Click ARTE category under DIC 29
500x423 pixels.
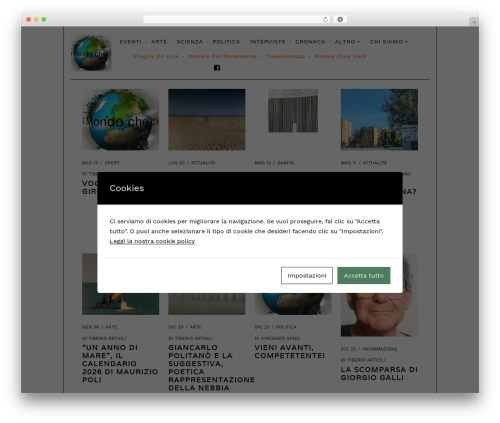[195, 327]
